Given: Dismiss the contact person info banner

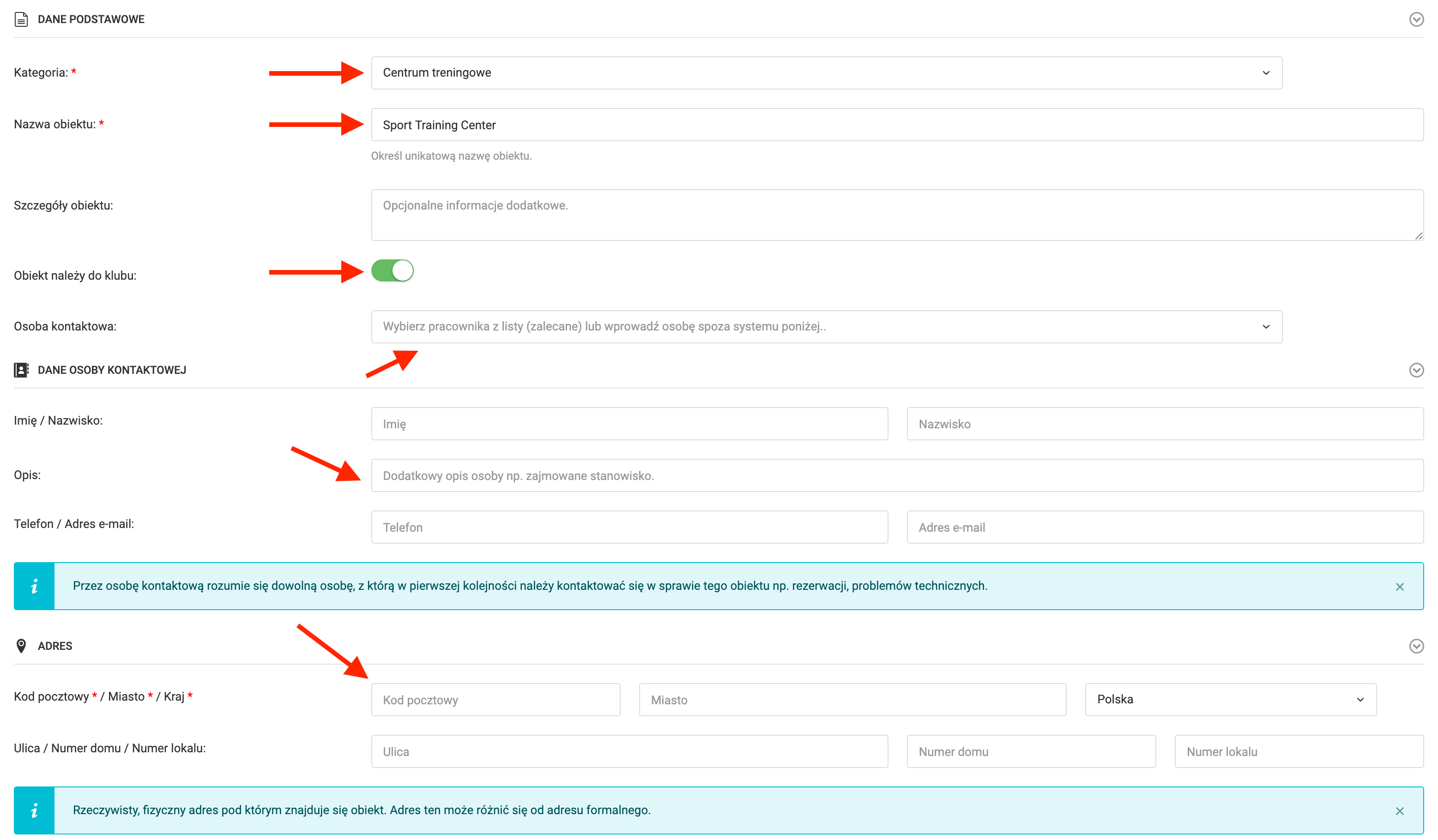Looking at the screenshot, I should [x=1399, y=587].
